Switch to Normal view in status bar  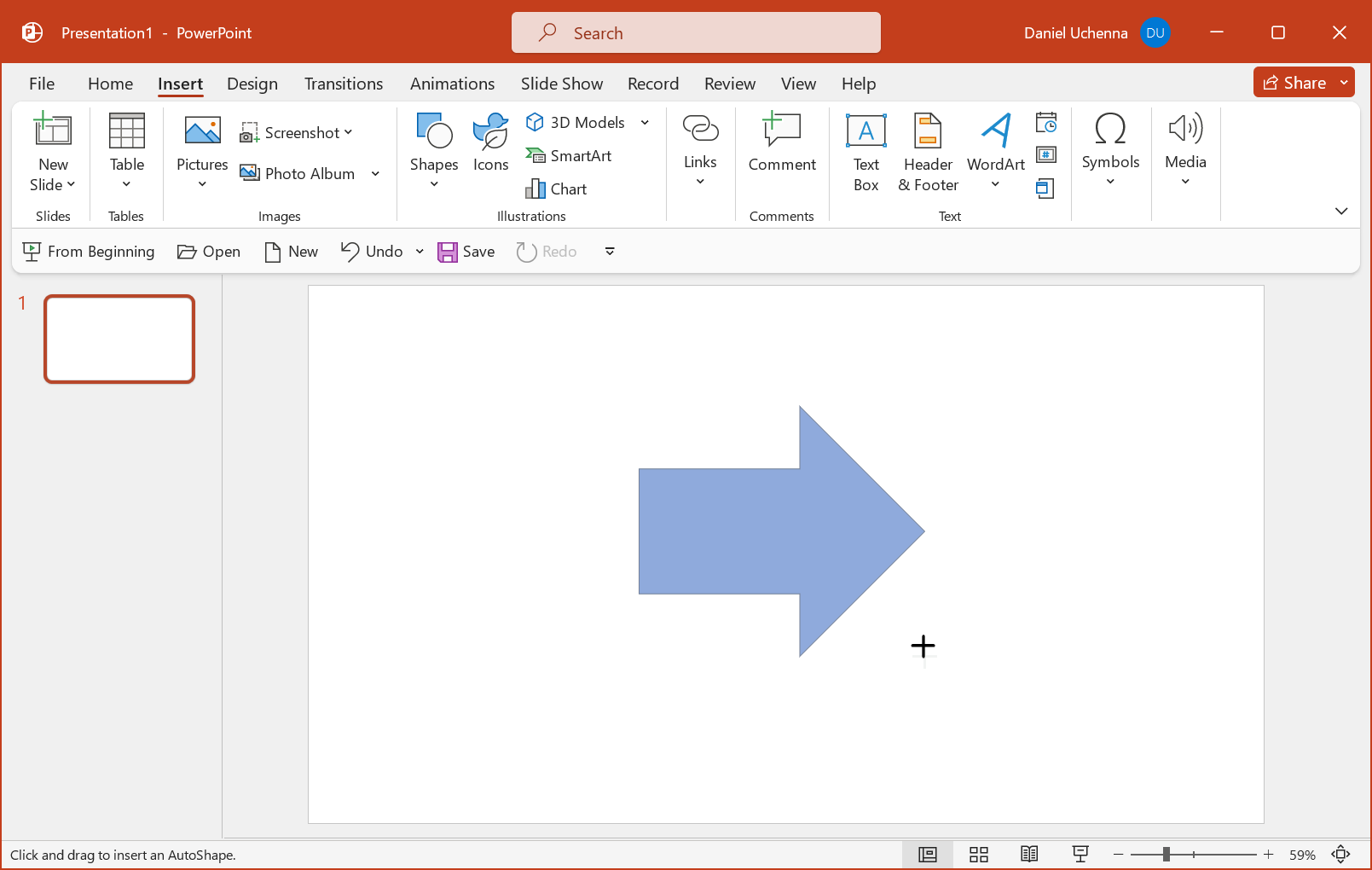pyautogui.click(x=928, y=855)
